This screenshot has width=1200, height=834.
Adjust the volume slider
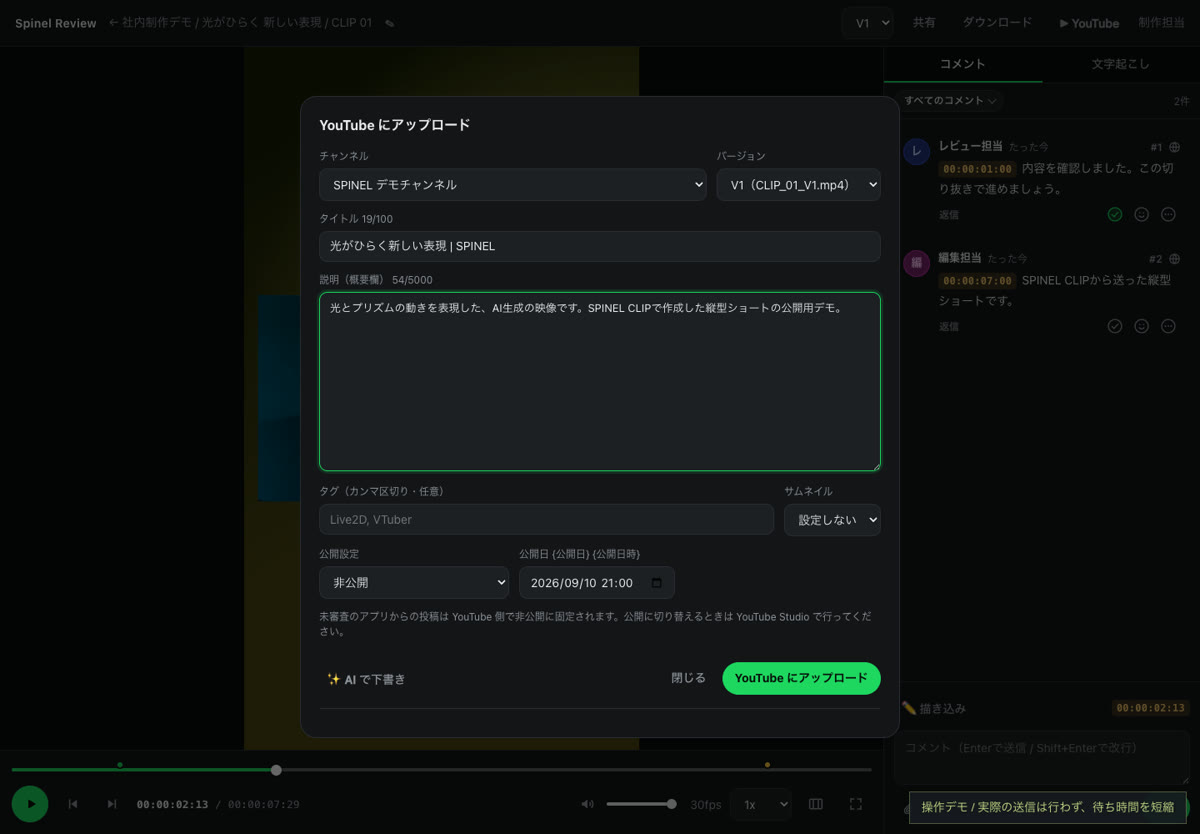point(641,804)
